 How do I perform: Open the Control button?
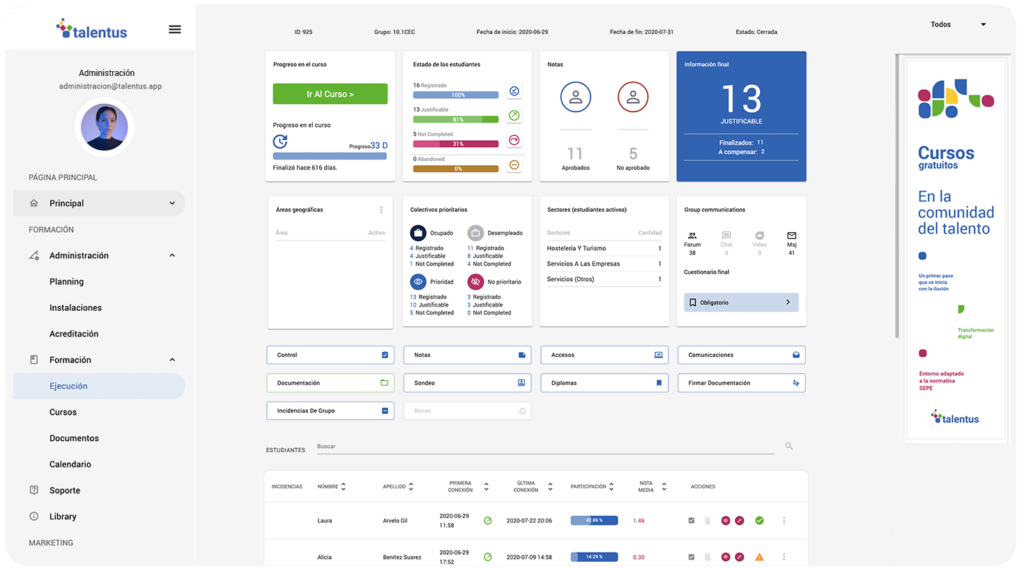click(330, 355)
